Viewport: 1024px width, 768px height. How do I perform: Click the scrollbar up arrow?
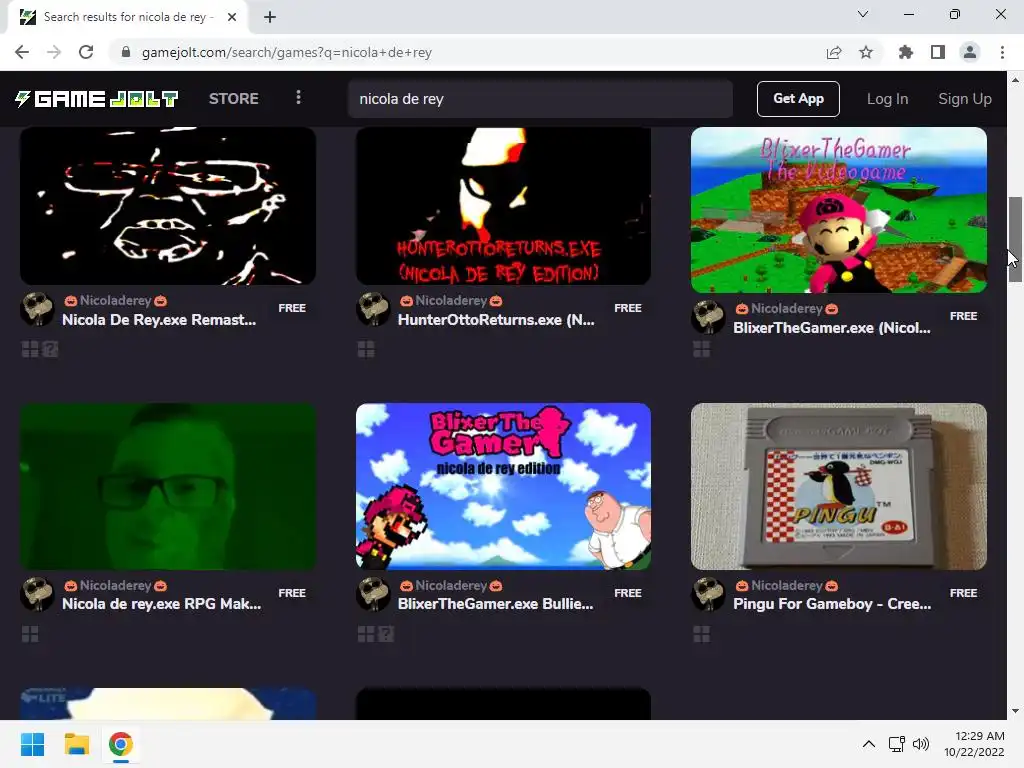click(x=1015, y=80)
